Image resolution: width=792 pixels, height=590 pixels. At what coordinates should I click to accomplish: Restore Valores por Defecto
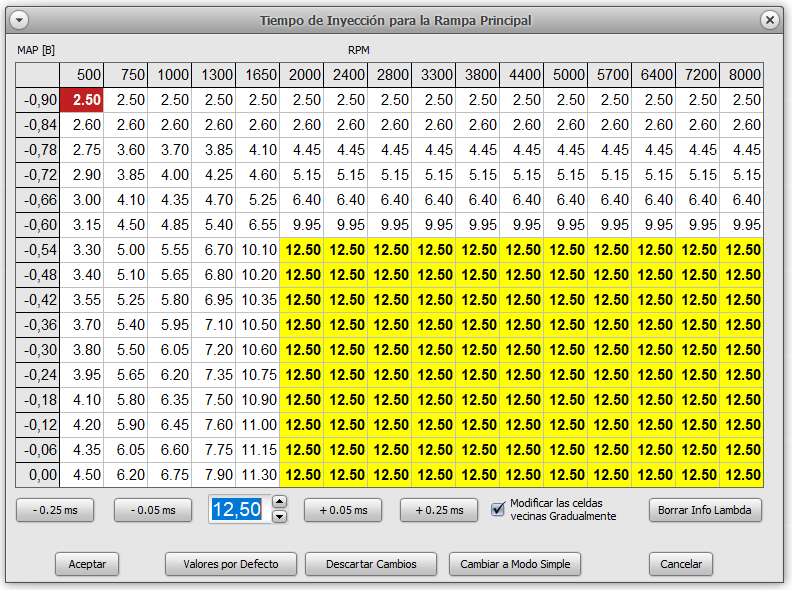pyautogui.click(x=231, y=564)
